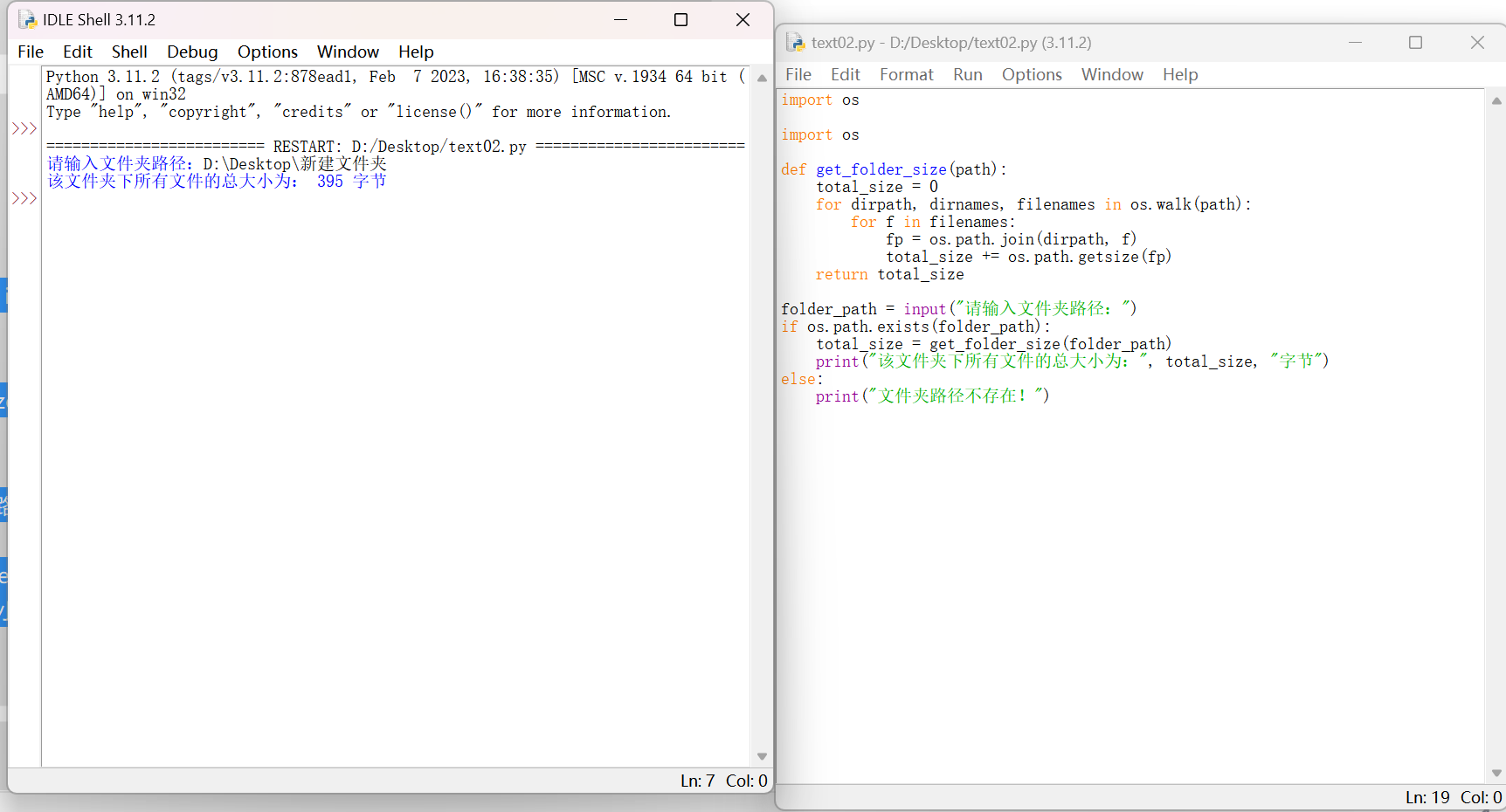Click the shell scrollbar up arrow

pos(762,78)
